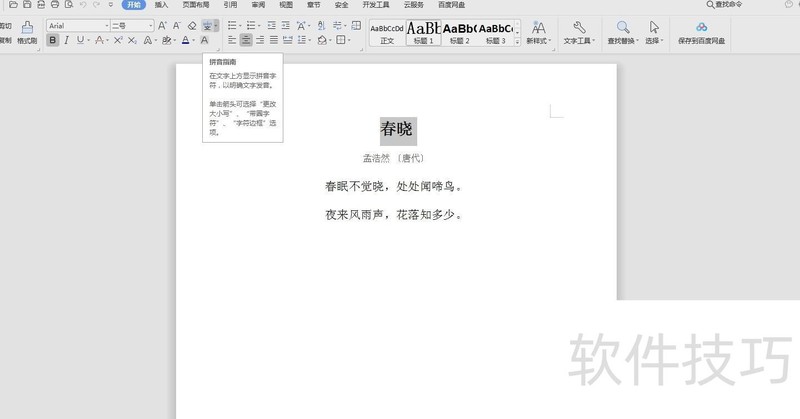Align paragraph text to the left
This screenshot has height=419, width=800.
point(232,40)
